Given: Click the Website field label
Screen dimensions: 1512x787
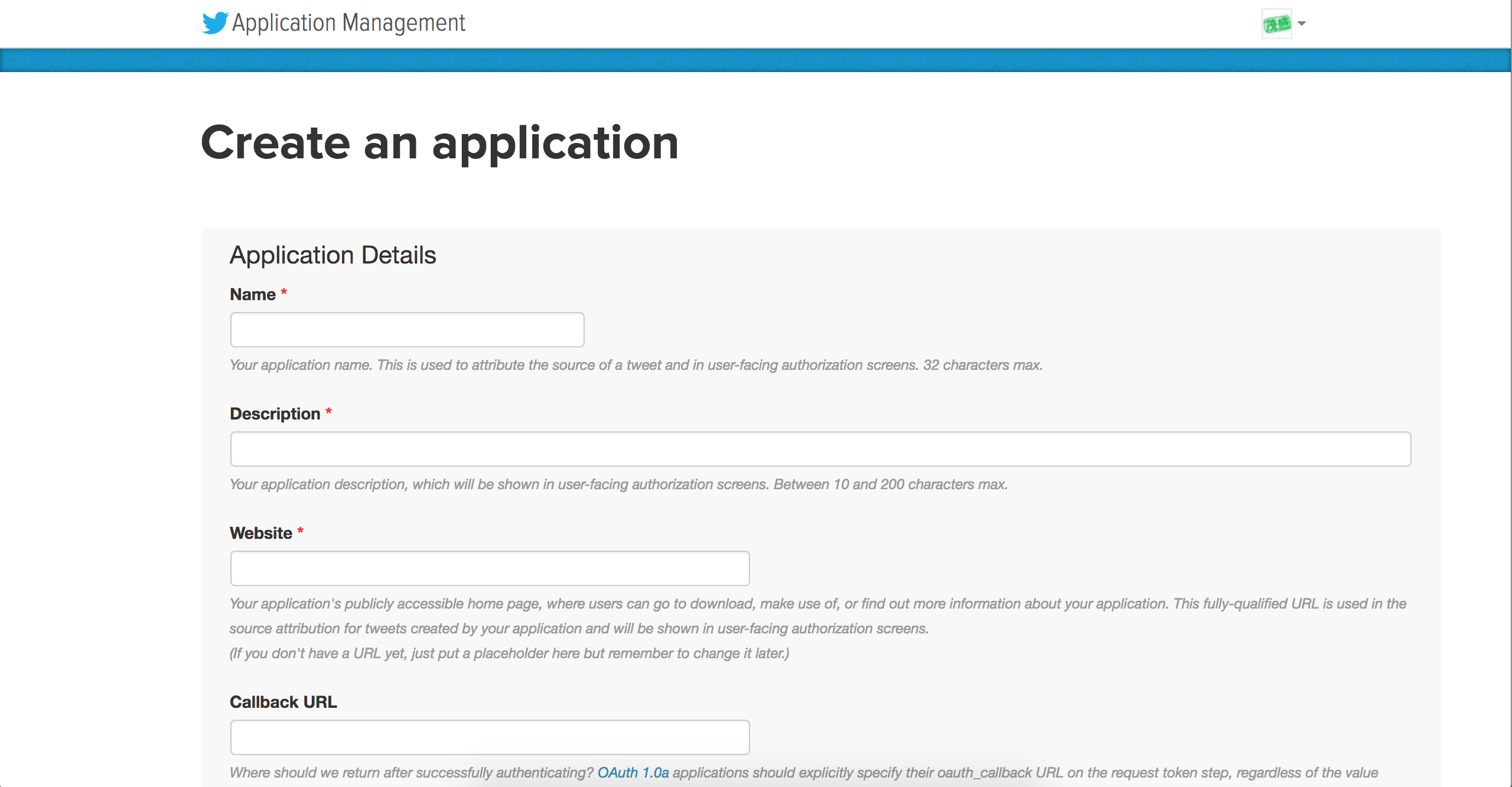Looking at the screenshot, I should (x=260, y=533).
